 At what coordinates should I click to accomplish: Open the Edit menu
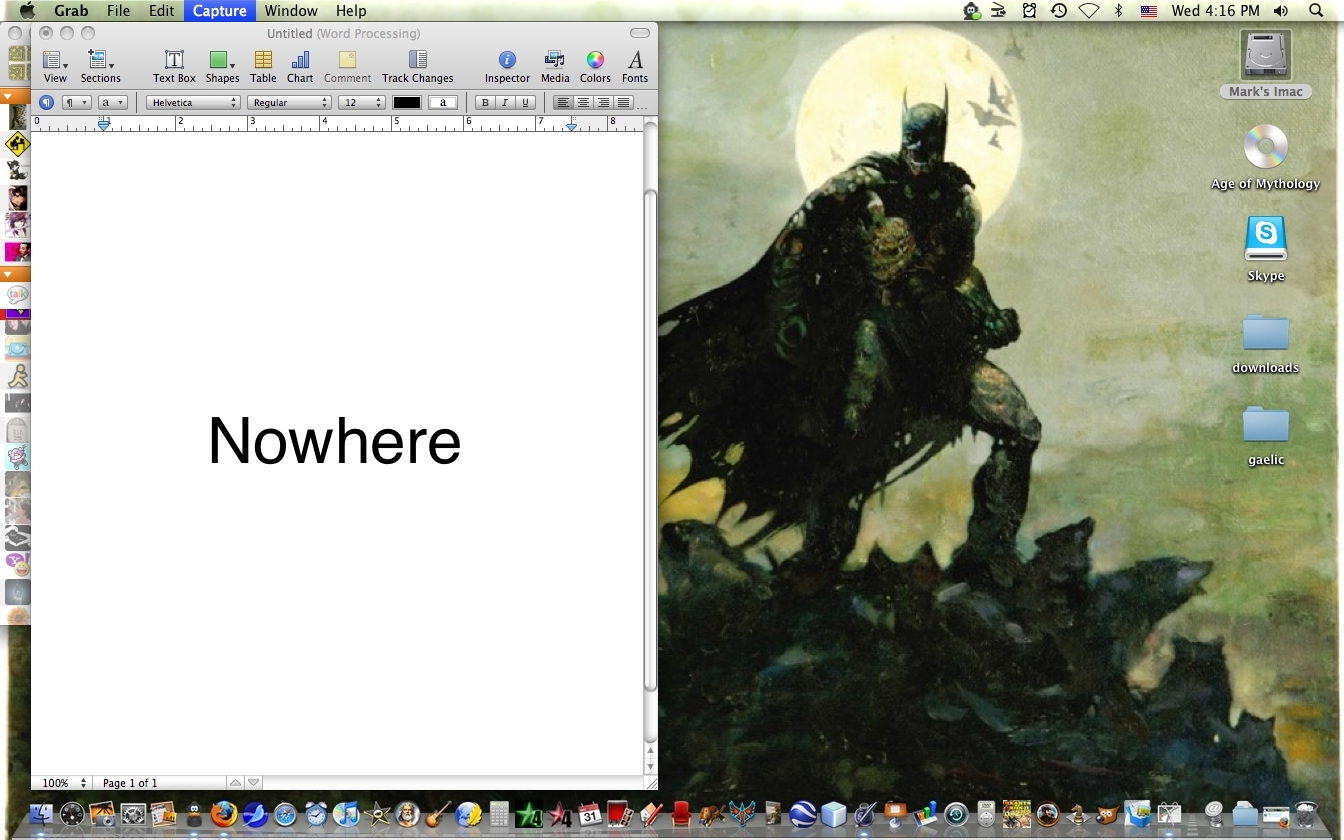(161, 11)
